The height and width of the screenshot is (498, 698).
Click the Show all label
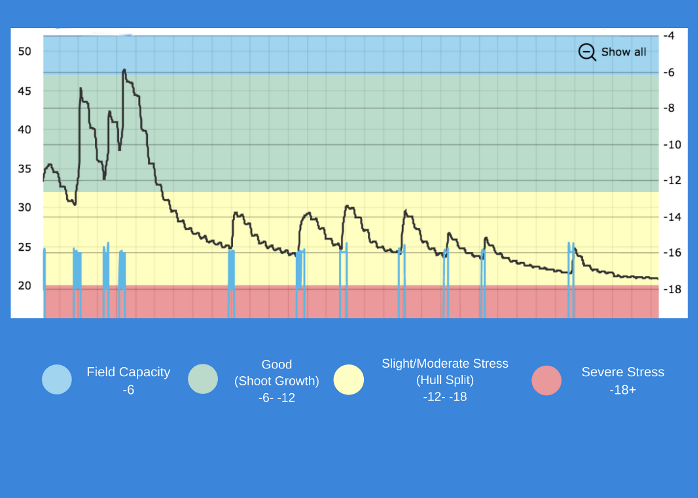point(623,52)
